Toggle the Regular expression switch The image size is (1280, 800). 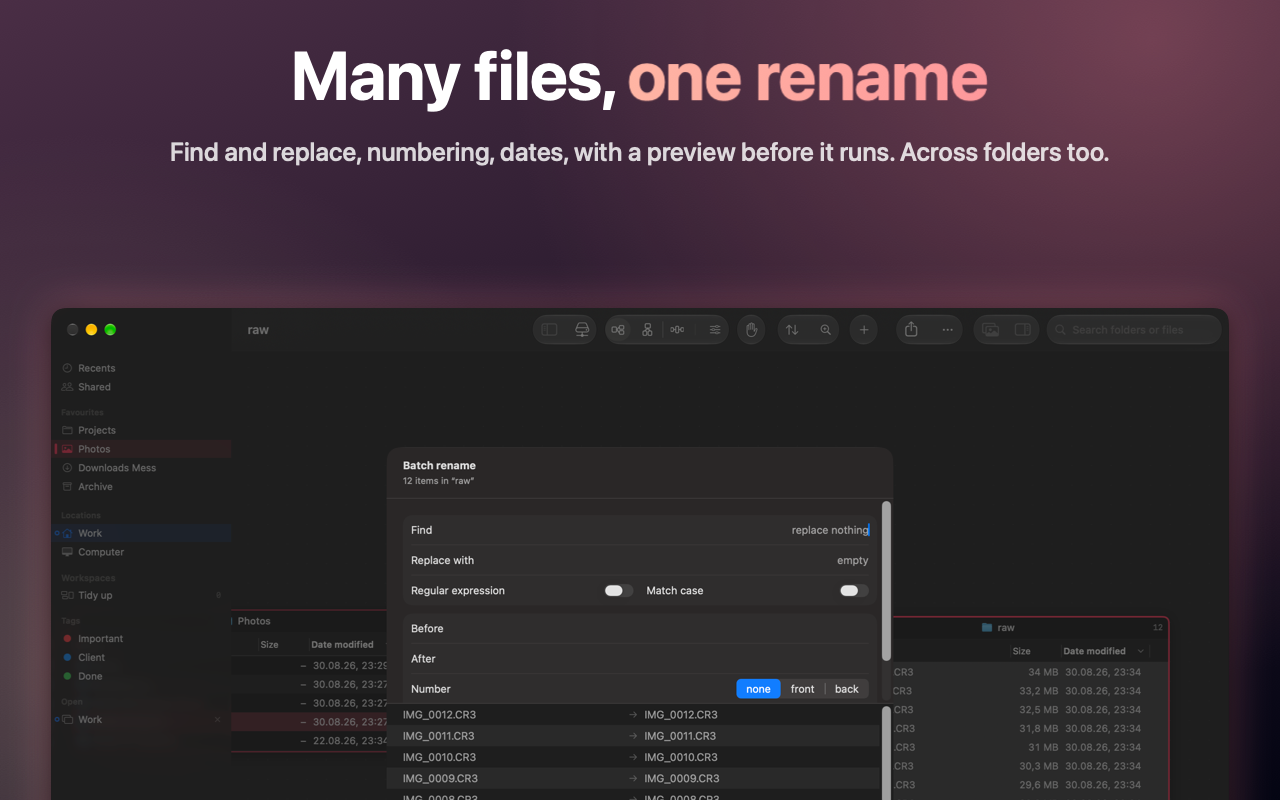619,591
